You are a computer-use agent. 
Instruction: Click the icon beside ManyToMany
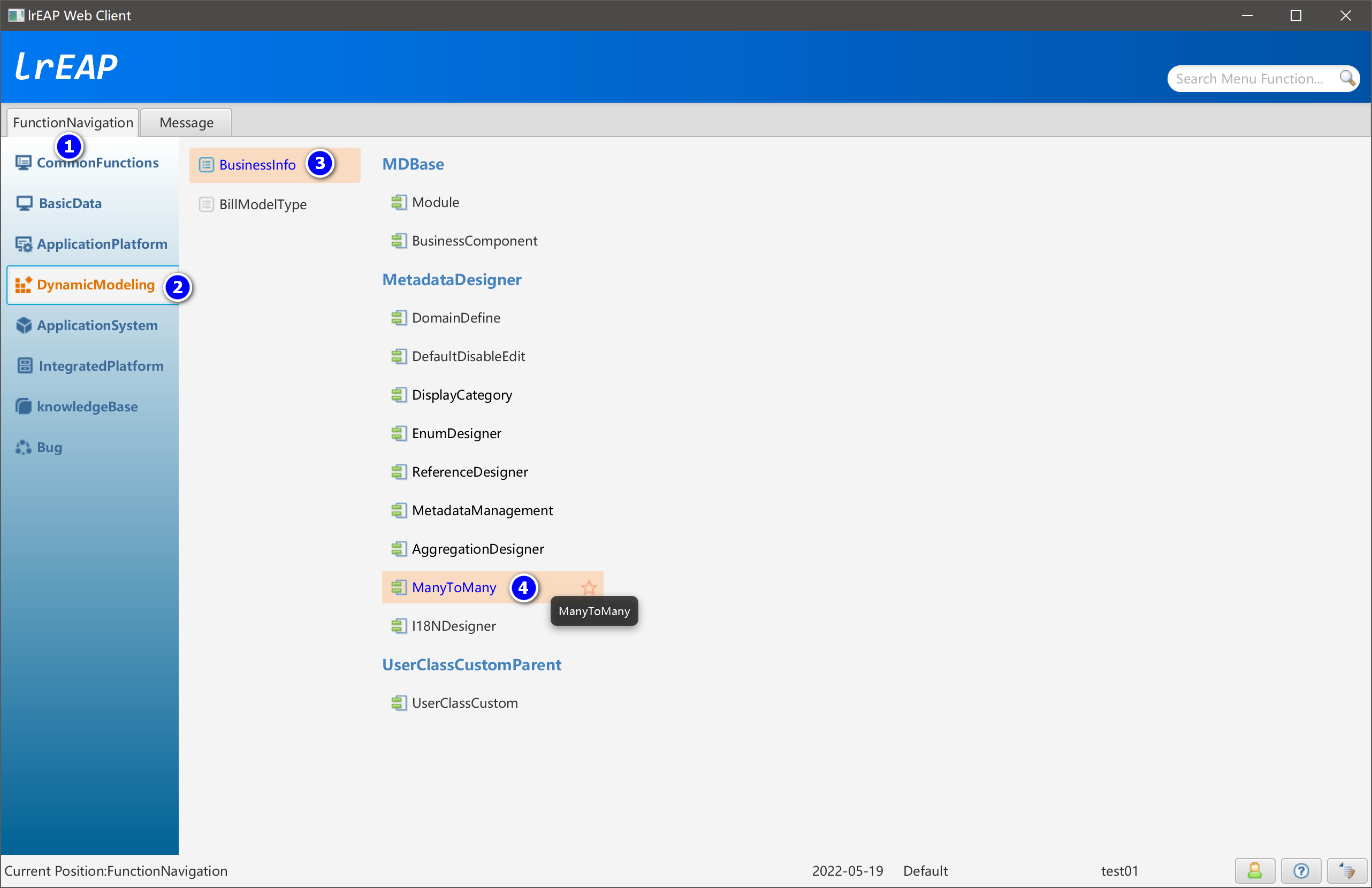pos(399,588)
